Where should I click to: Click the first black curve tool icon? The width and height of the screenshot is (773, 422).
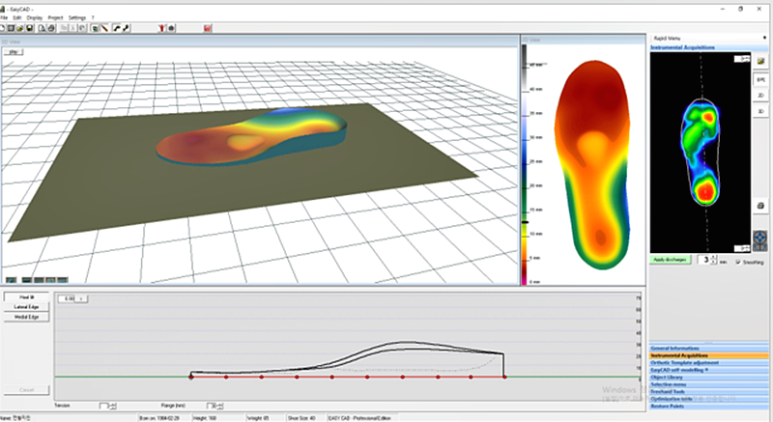point(117,28)
